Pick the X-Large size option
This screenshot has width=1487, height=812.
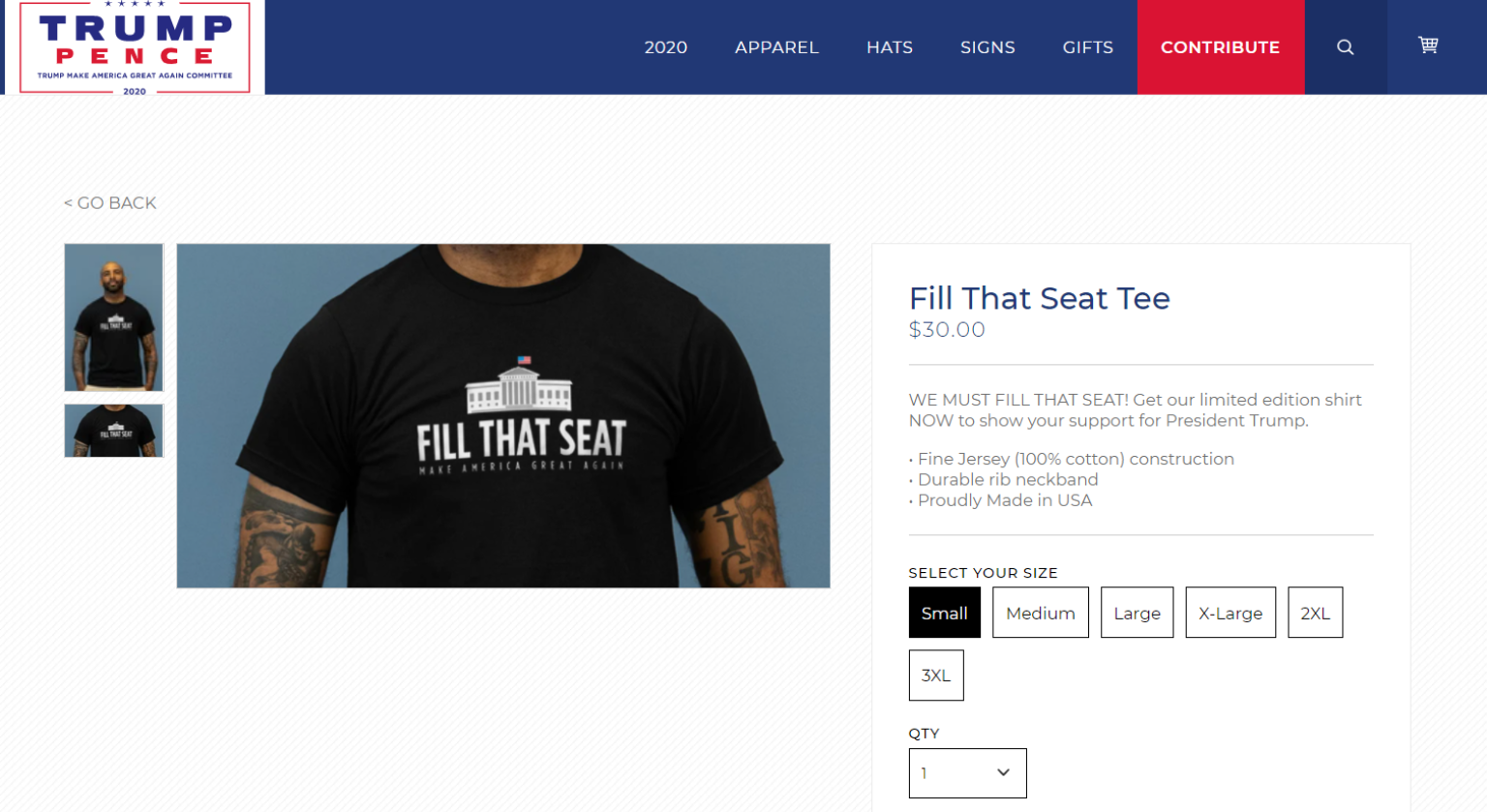click(1230, 613)
